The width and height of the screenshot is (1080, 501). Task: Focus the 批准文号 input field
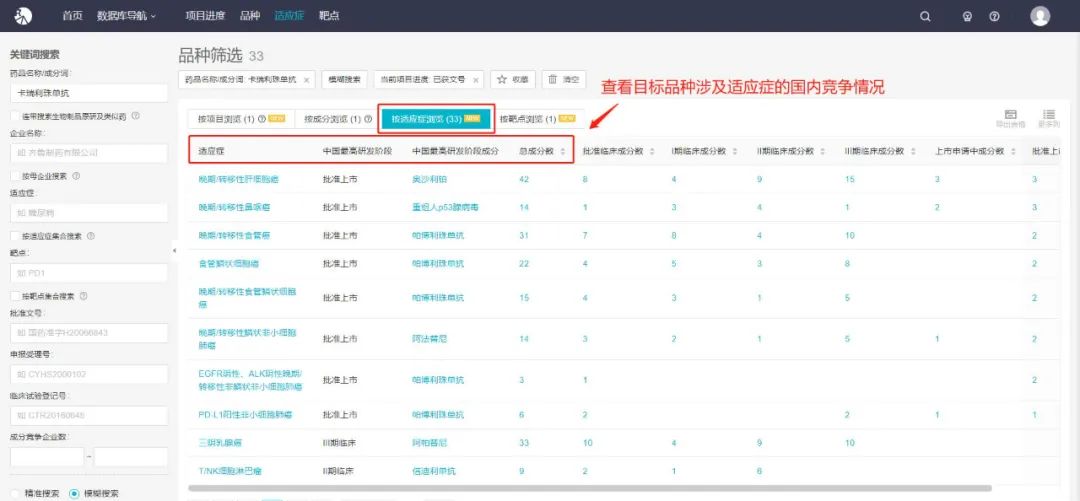(89, 333)
